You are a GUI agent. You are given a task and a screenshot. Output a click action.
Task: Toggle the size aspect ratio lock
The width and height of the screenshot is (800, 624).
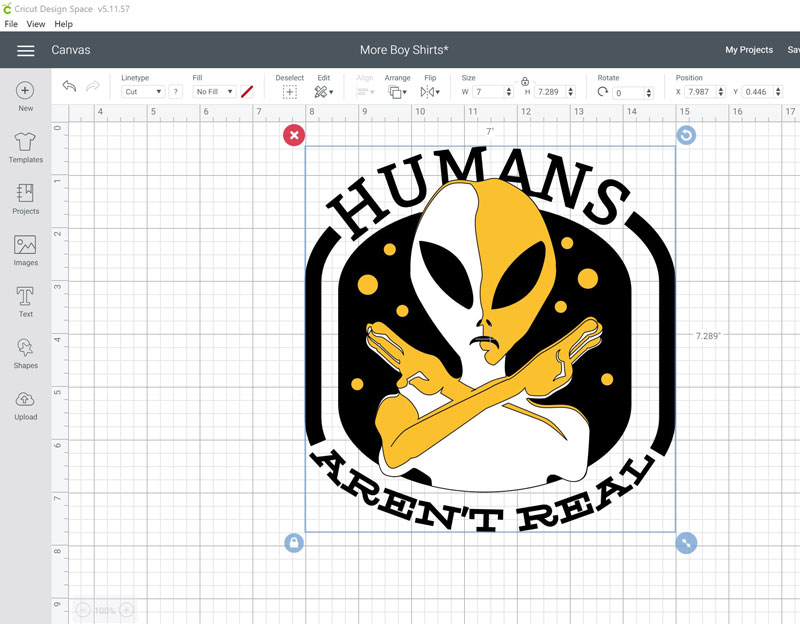524,81
